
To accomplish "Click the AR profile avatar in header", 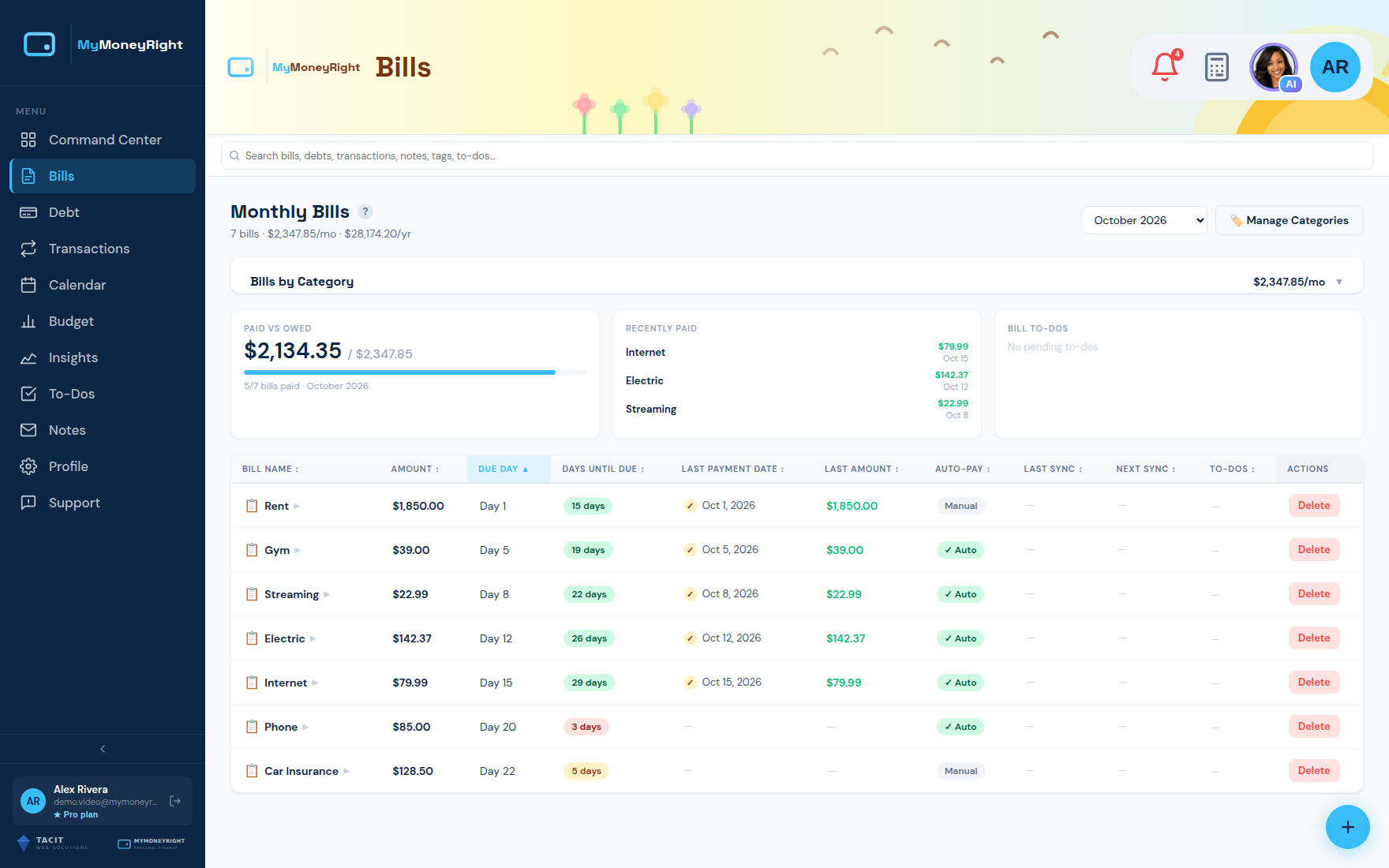I will click(x=1335, y=67).
